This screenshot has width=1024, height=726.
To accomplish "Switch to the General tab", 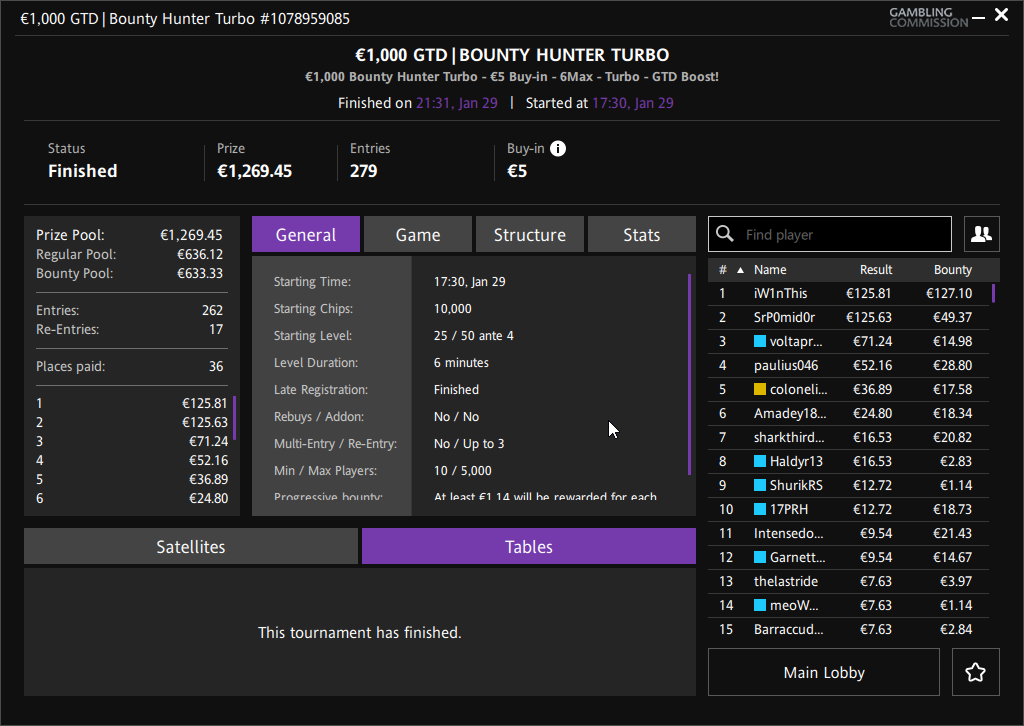I will pyautogui.click(x=306, y=234).
